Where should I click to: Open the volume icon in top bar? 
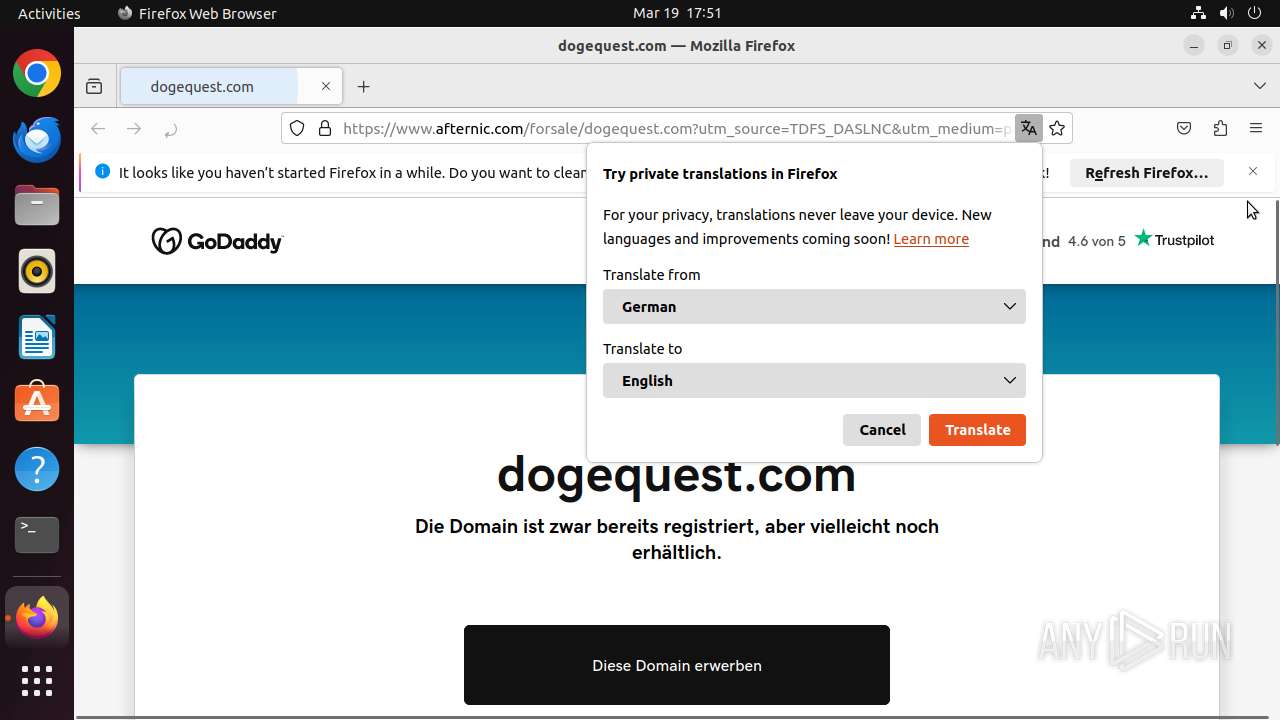1226,13
